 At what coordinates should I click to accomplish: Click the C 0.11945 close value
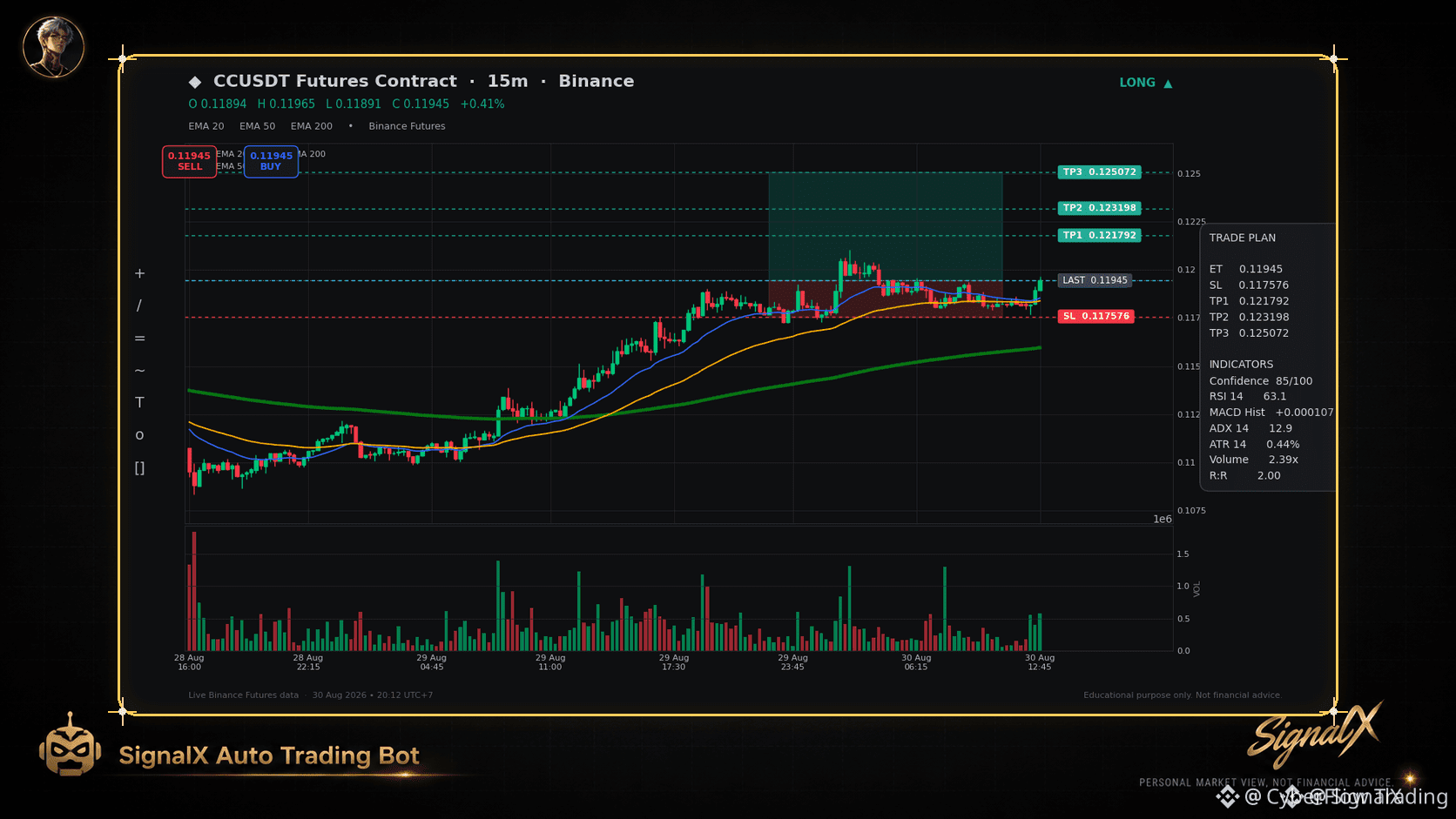pyautogui.click(x=421, y=104)
